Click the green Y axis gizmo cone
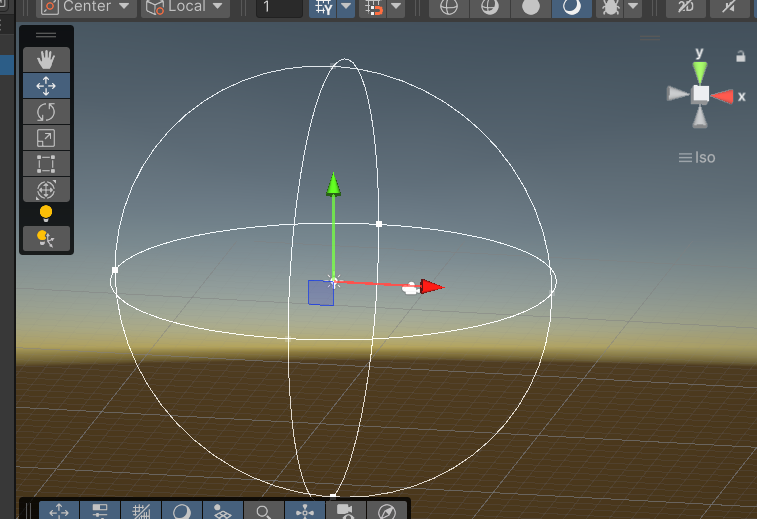The width and height of the screenshot is (757, 519). point(700,71)
